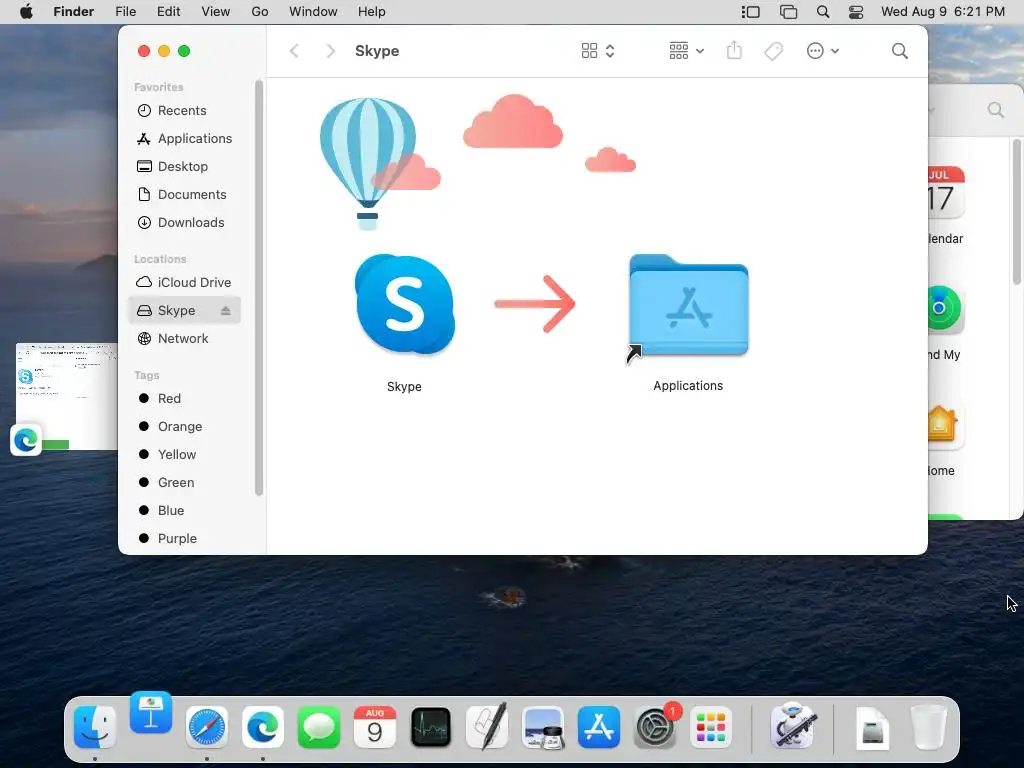Open Calendar from the Dock
The image size is (1024, 768).
point(375,726)
